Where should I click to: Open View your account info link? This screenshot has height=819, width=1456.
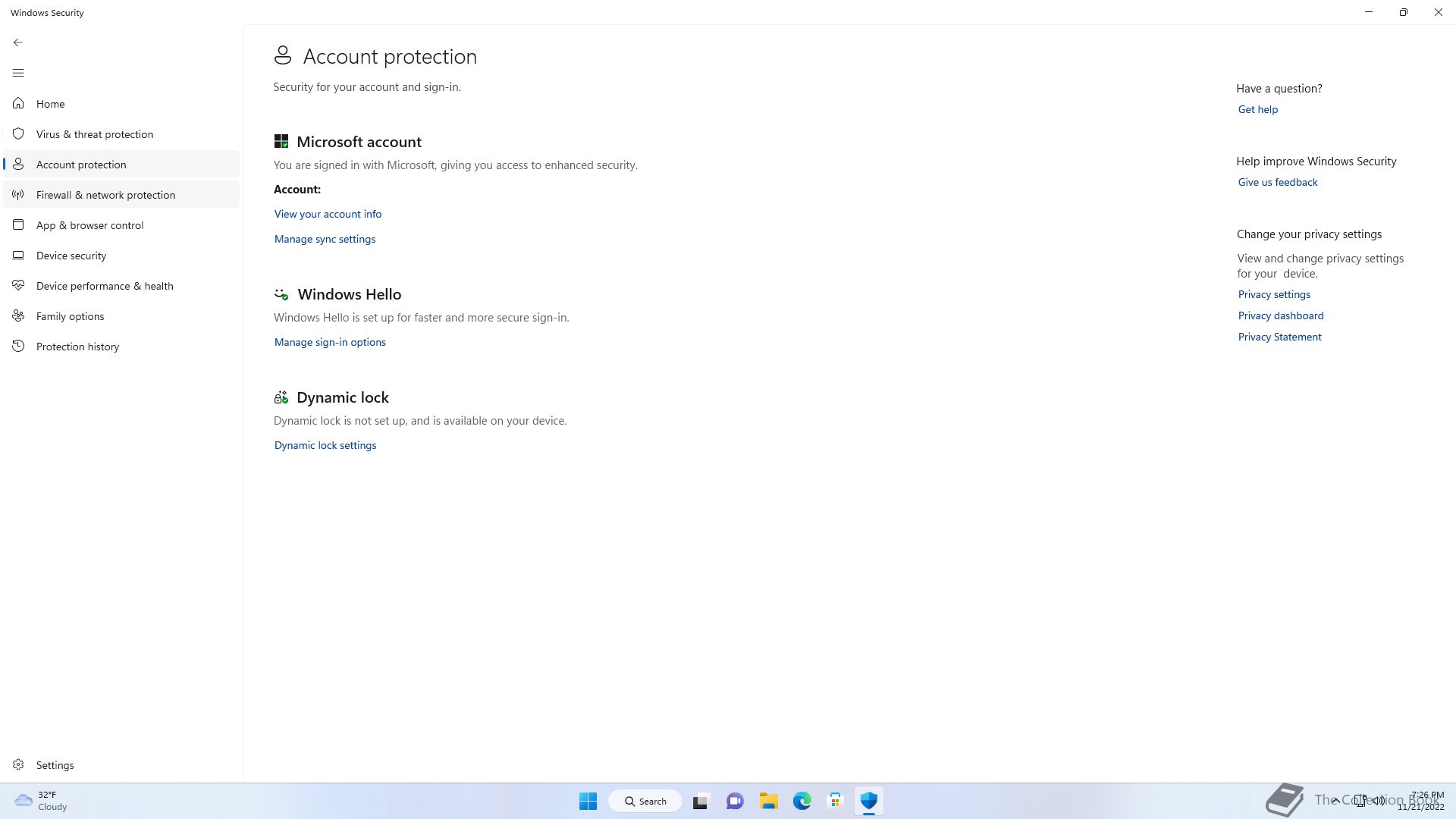click(x=328, y=214)
